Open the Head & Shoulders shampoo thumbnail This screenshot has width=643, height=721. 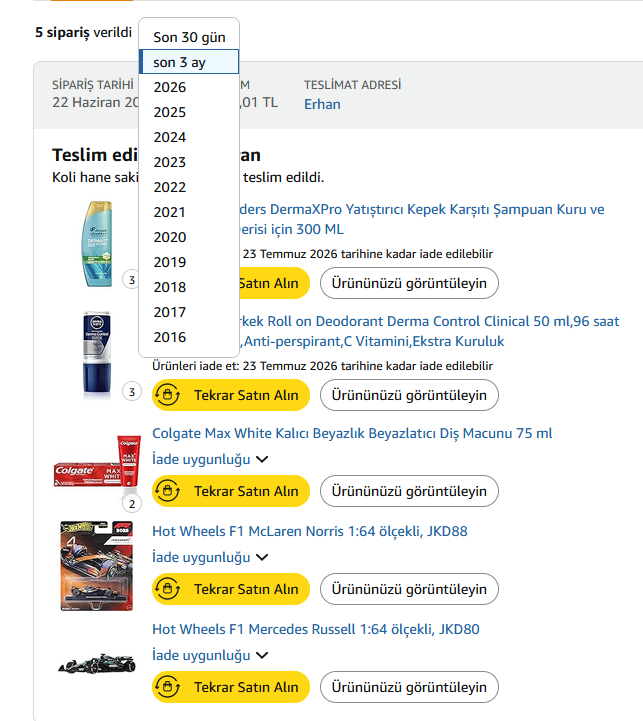pos(97,244)
